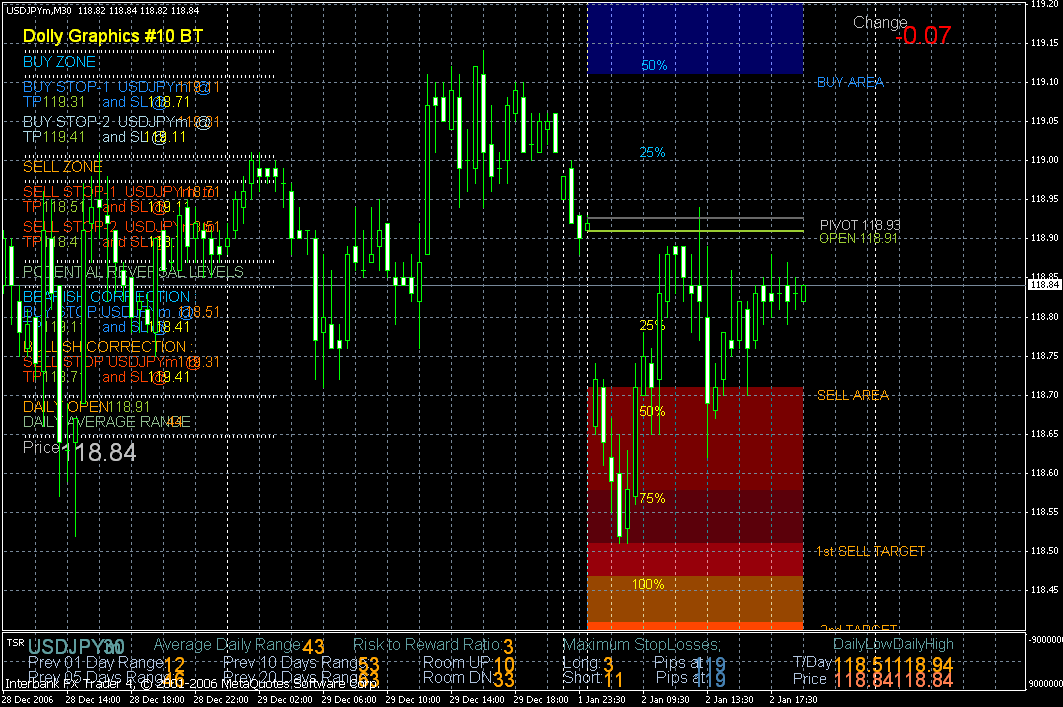This screenshot has height=707, width=1063.
Task: Click the red -0.07 change value
Action: point(923,35)
